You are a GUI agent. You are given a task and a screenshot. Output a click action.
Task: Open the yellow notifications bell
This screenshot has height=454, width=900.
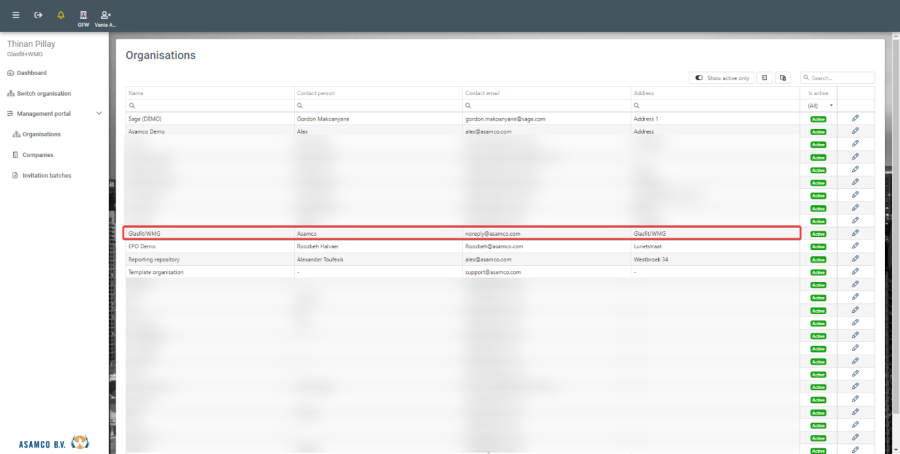(x=61, y=15)
